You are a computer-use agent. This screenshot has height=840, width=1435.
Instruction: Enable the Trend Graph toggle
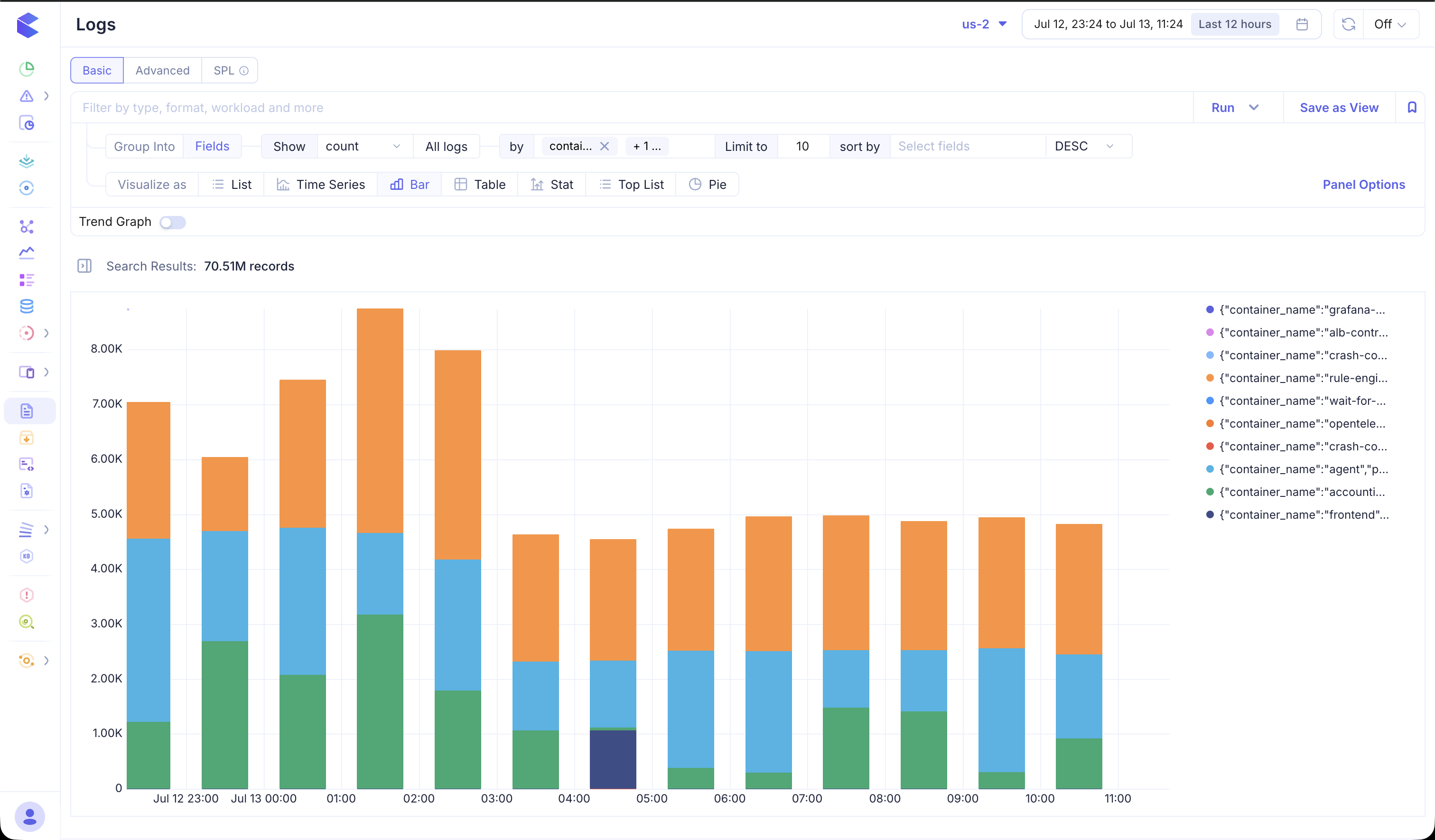173,222
